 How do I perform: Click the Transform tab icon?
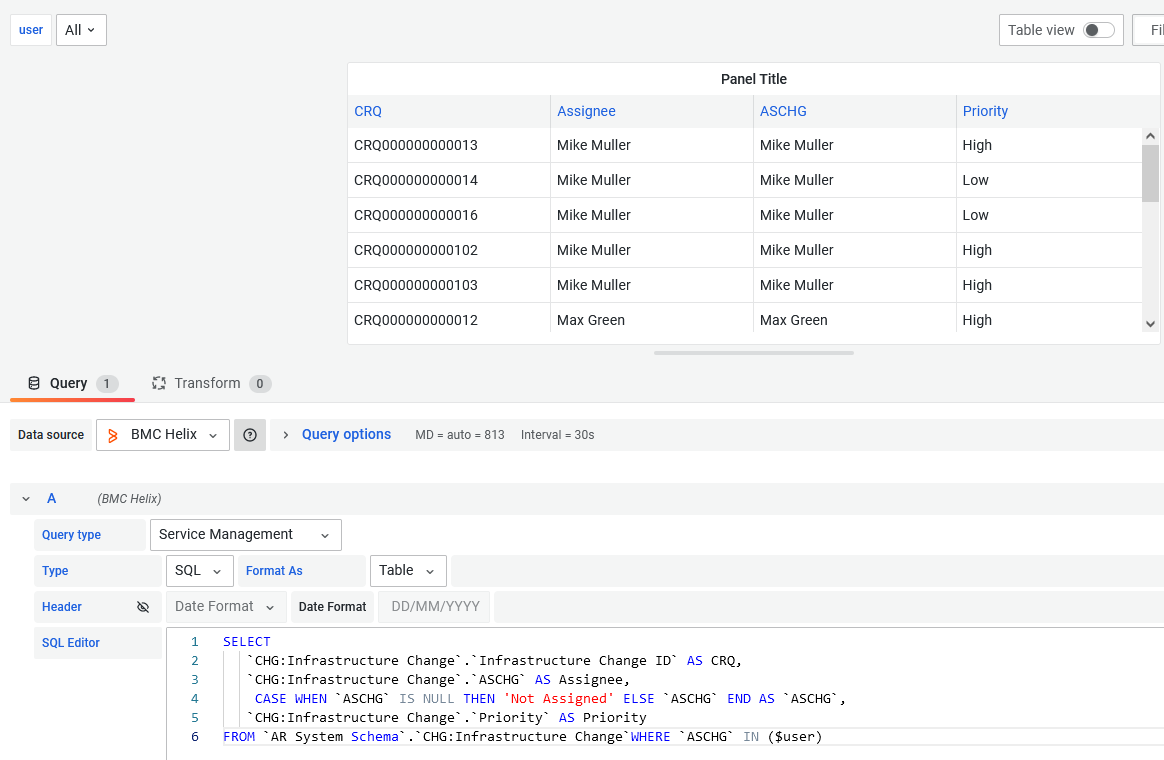pos(159,383)
